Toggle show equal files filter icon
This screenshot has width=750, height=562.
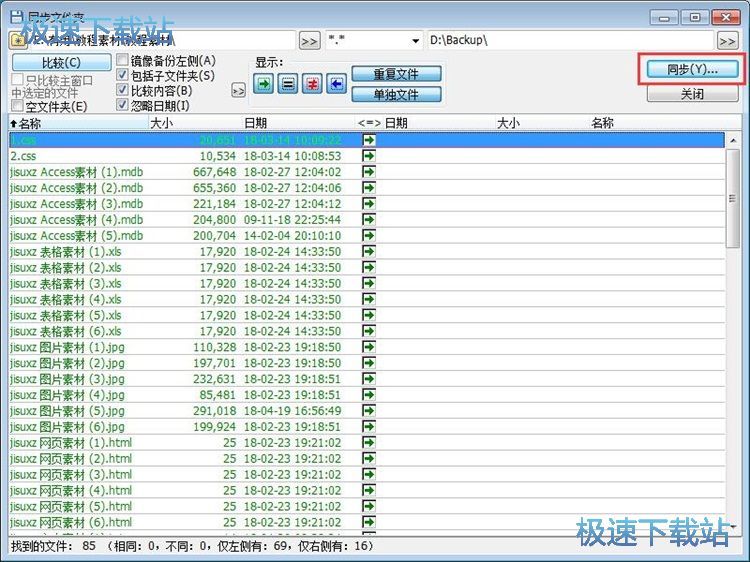point(288,84)
